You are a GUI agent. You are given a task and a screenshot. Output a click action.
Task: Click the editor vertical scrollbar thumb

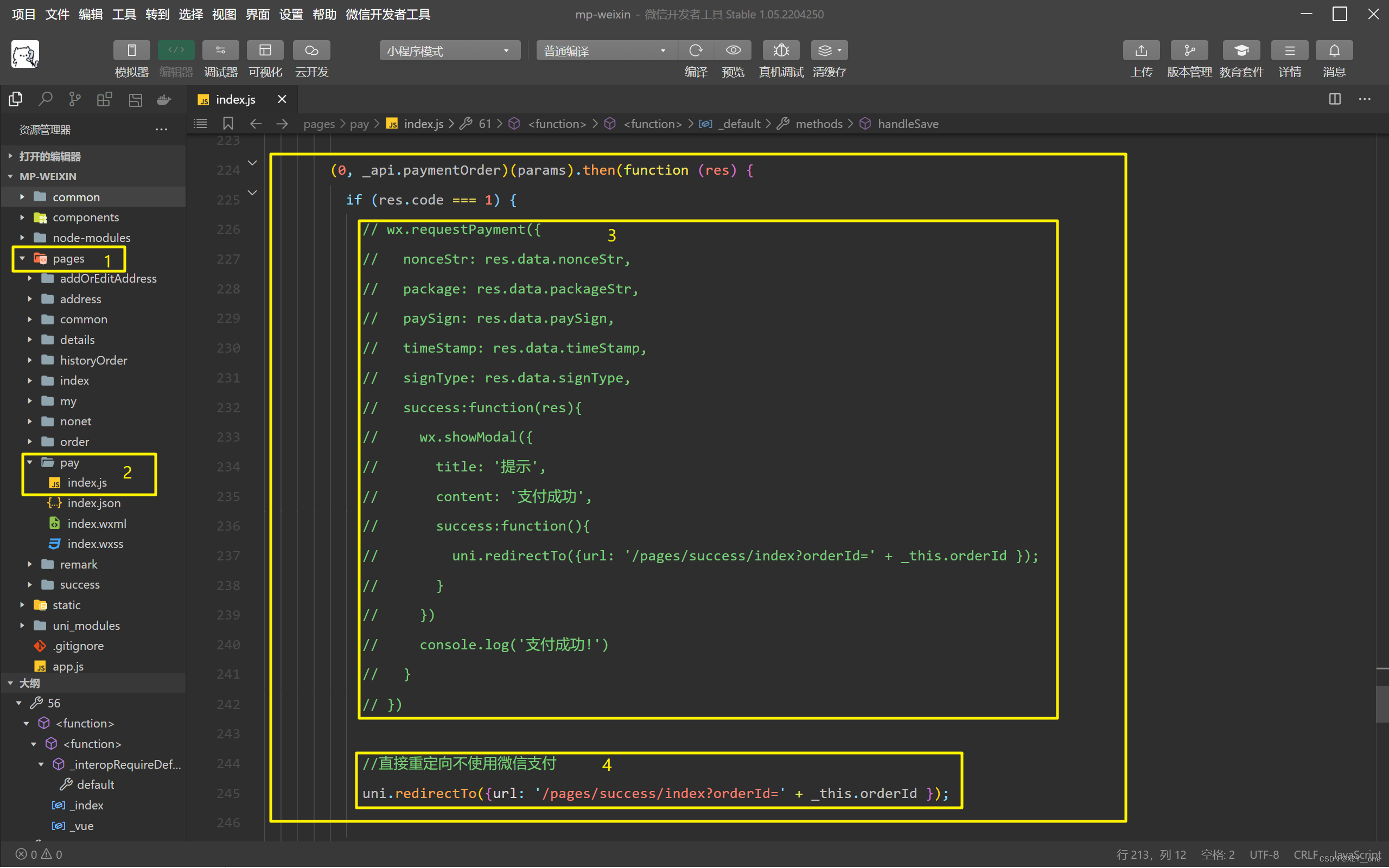tap(1381, 703)
